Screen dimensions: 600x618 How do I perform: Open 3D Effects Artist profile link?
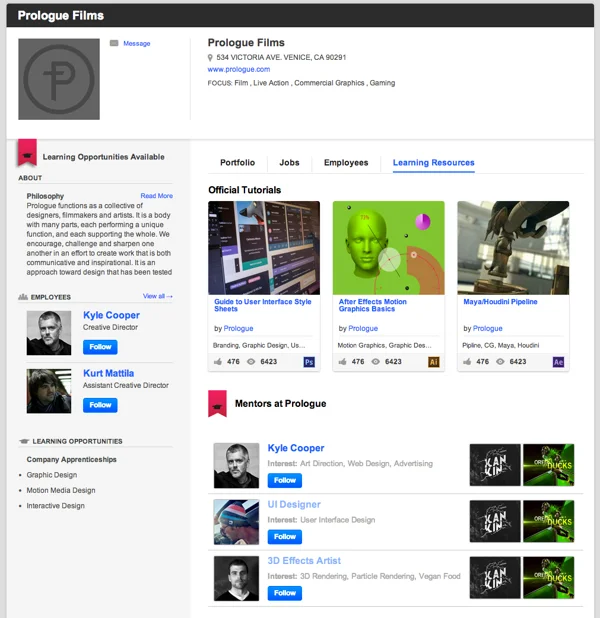tap(304, 561)
